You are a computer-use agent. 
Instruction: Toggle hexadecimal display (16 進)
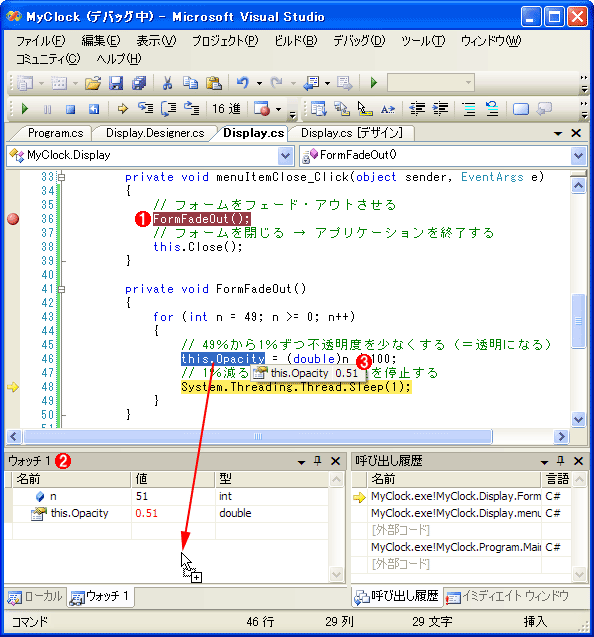[x=226, y=109]
